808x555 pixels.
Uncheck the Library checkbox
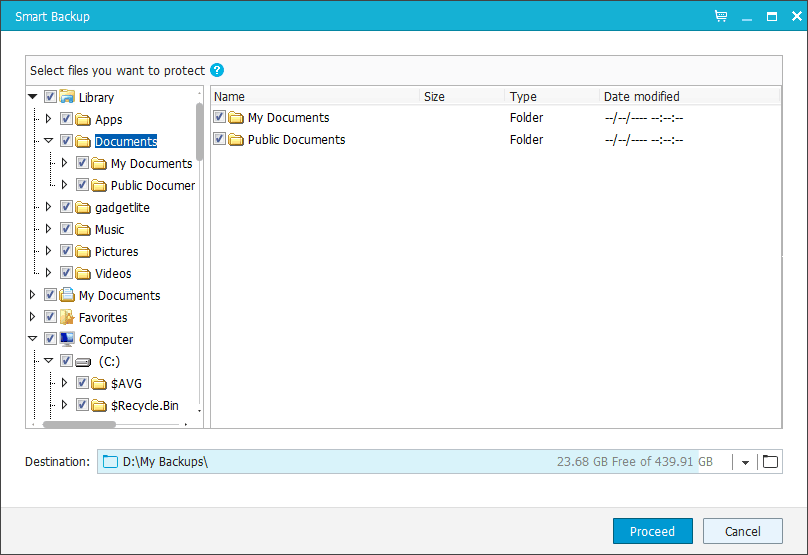pos(50,96)
